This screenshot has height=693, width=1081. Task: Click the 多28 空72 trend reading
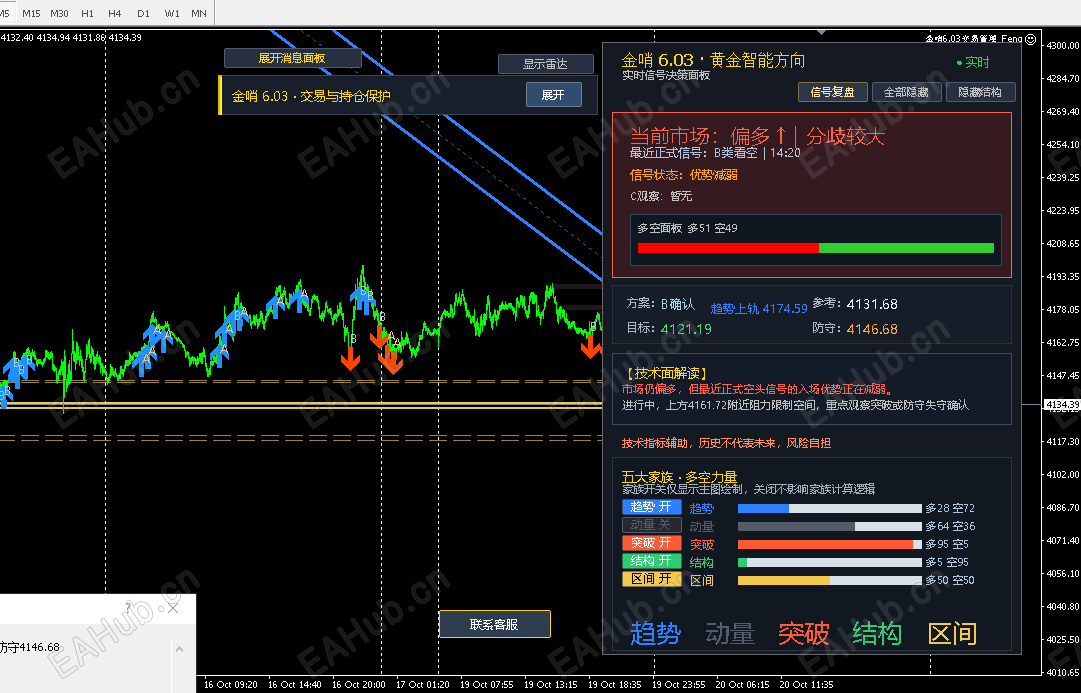pyautogui.click(x=950, y=508)
